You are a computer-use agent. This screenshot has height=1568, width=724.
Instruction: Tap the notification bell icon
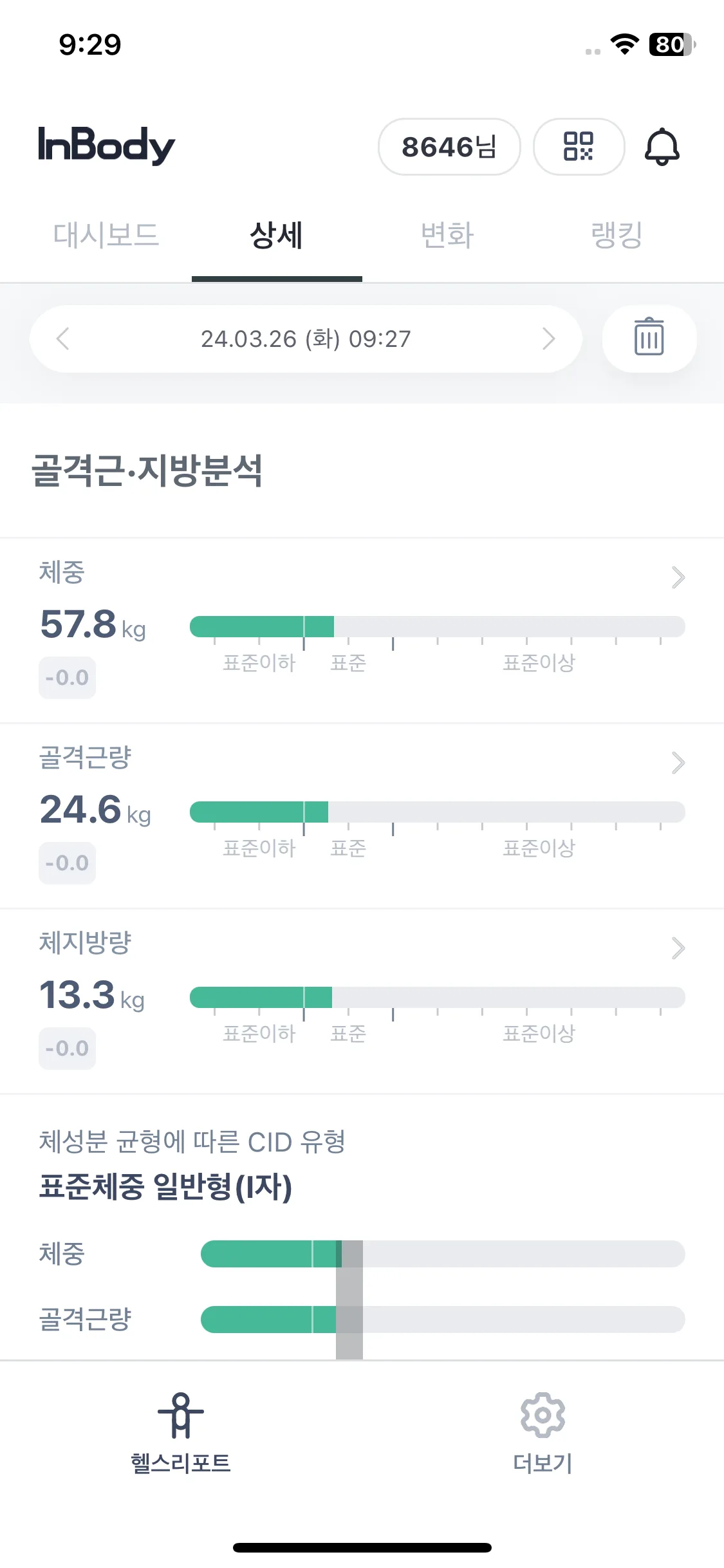(662, 147)
